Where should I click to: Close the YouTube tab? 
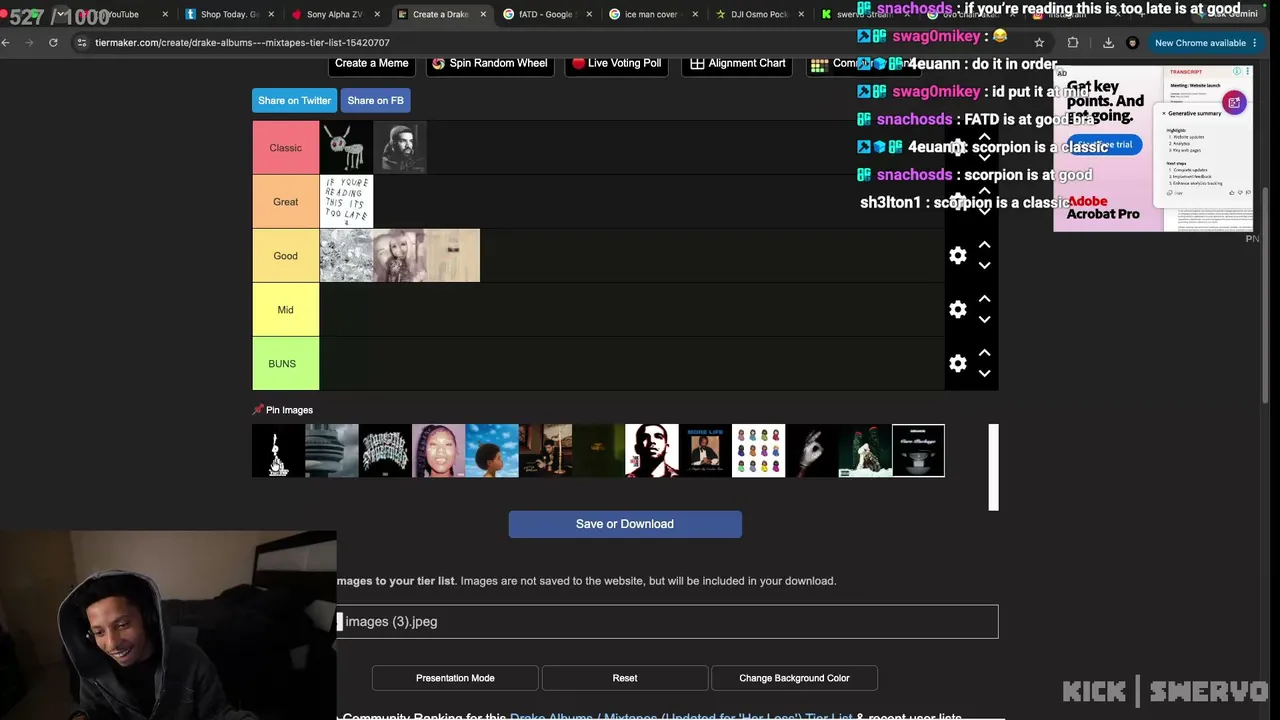pos(164,15)
